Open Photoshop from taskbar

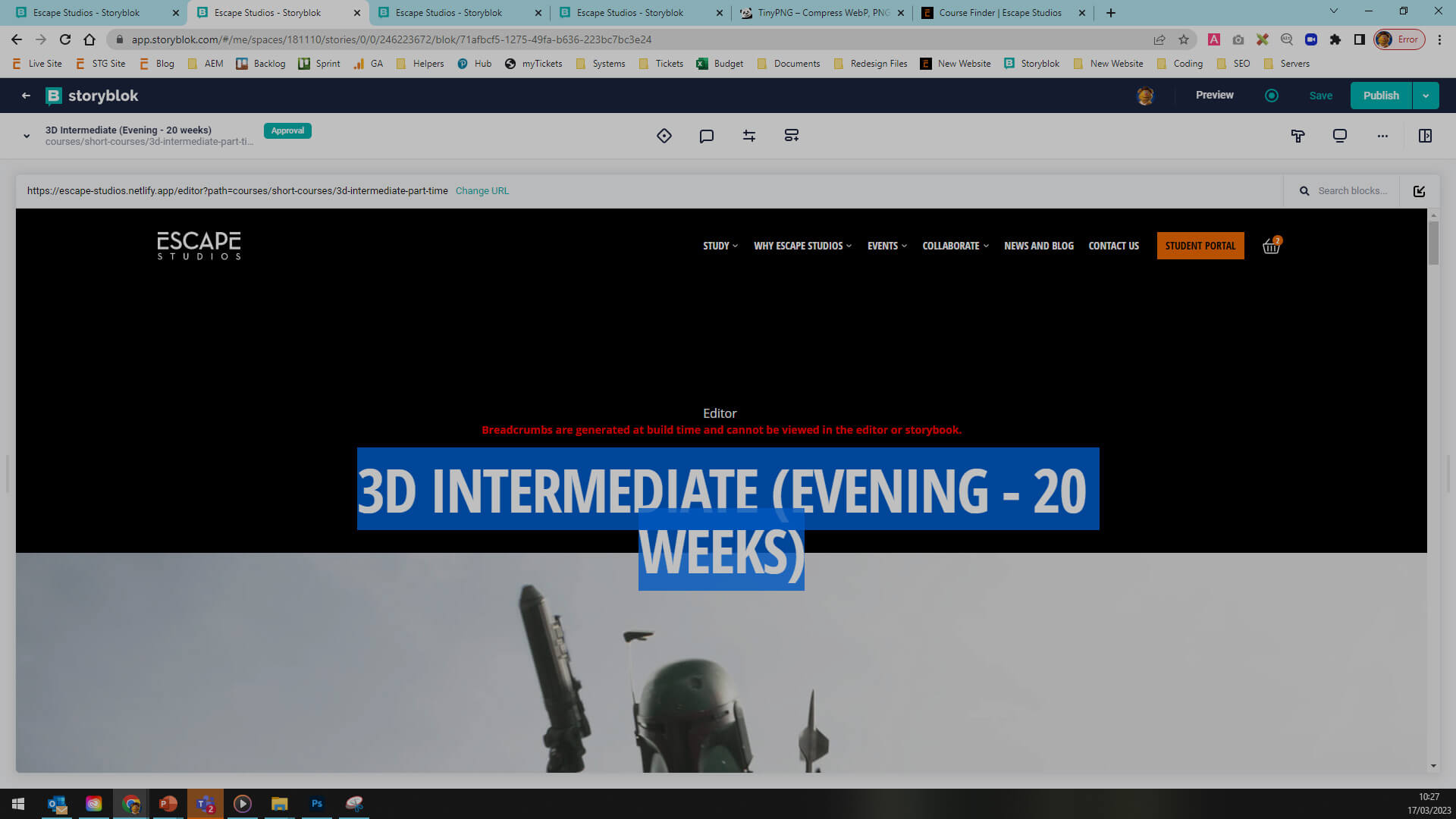coord(317,804)
